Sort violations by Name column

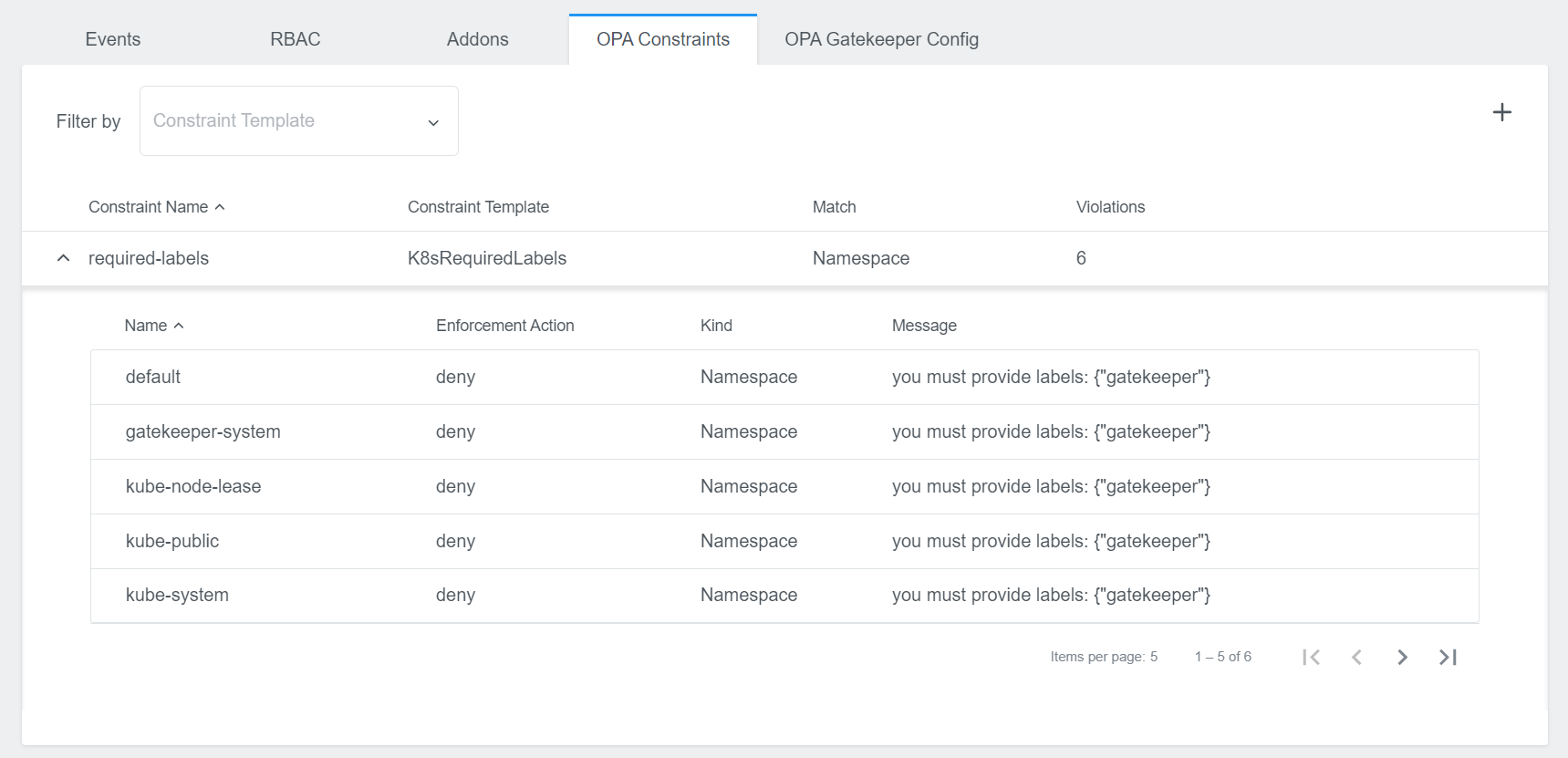point(146,326)
